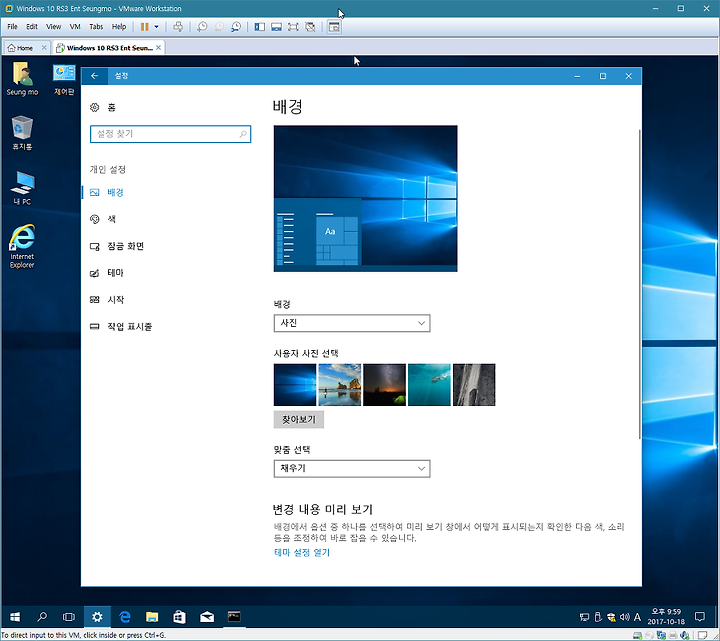Open Mail from the taskbar
Screen dimensions: 720x641
(207, 617)
